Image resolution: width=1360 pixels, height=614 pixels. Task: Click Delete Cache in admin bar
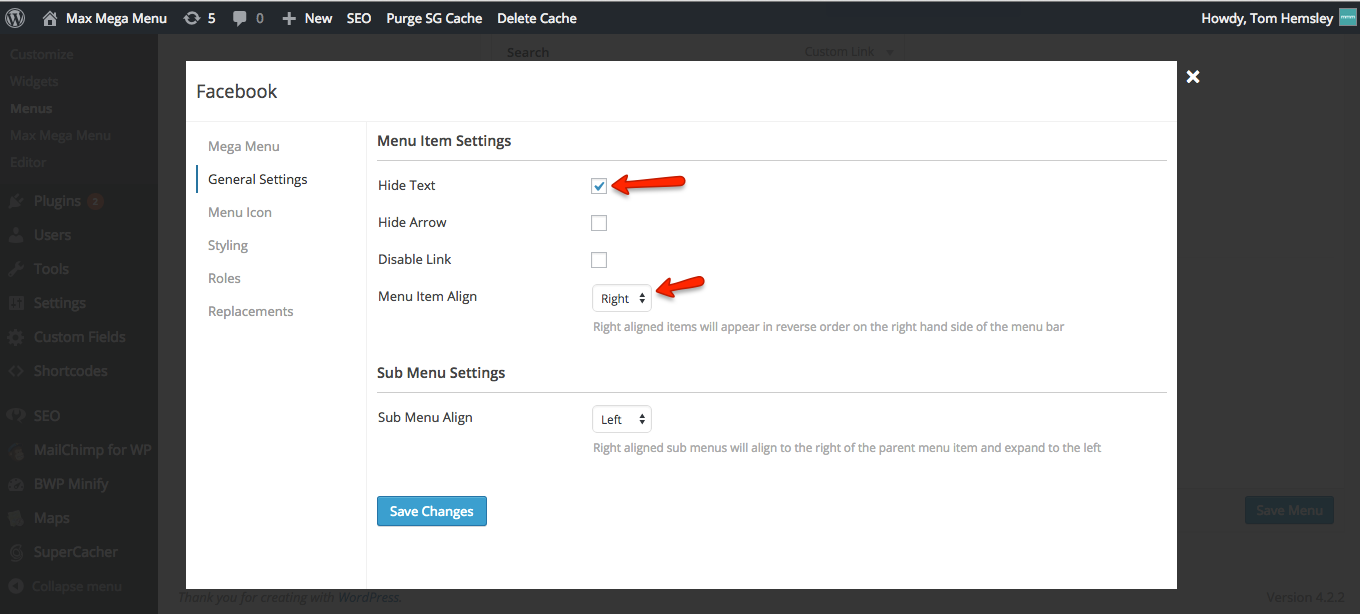[x=537, y=18]
